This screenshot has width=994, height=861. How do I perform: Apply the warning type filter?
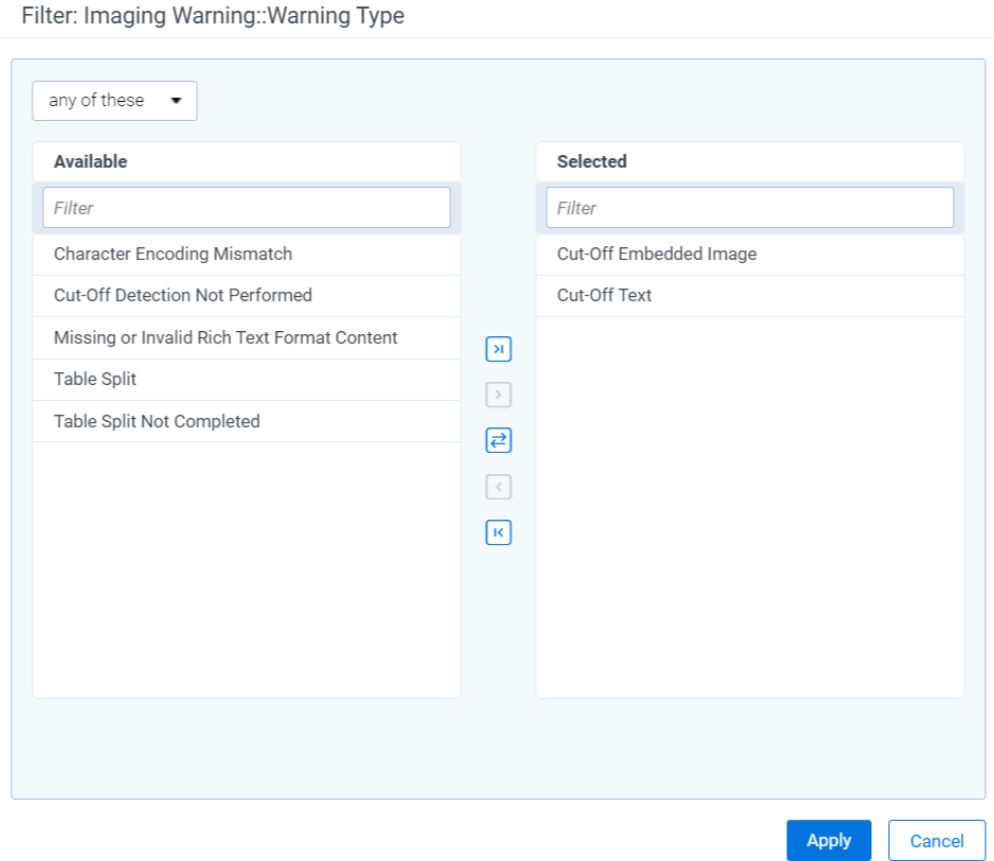point(829,841)
